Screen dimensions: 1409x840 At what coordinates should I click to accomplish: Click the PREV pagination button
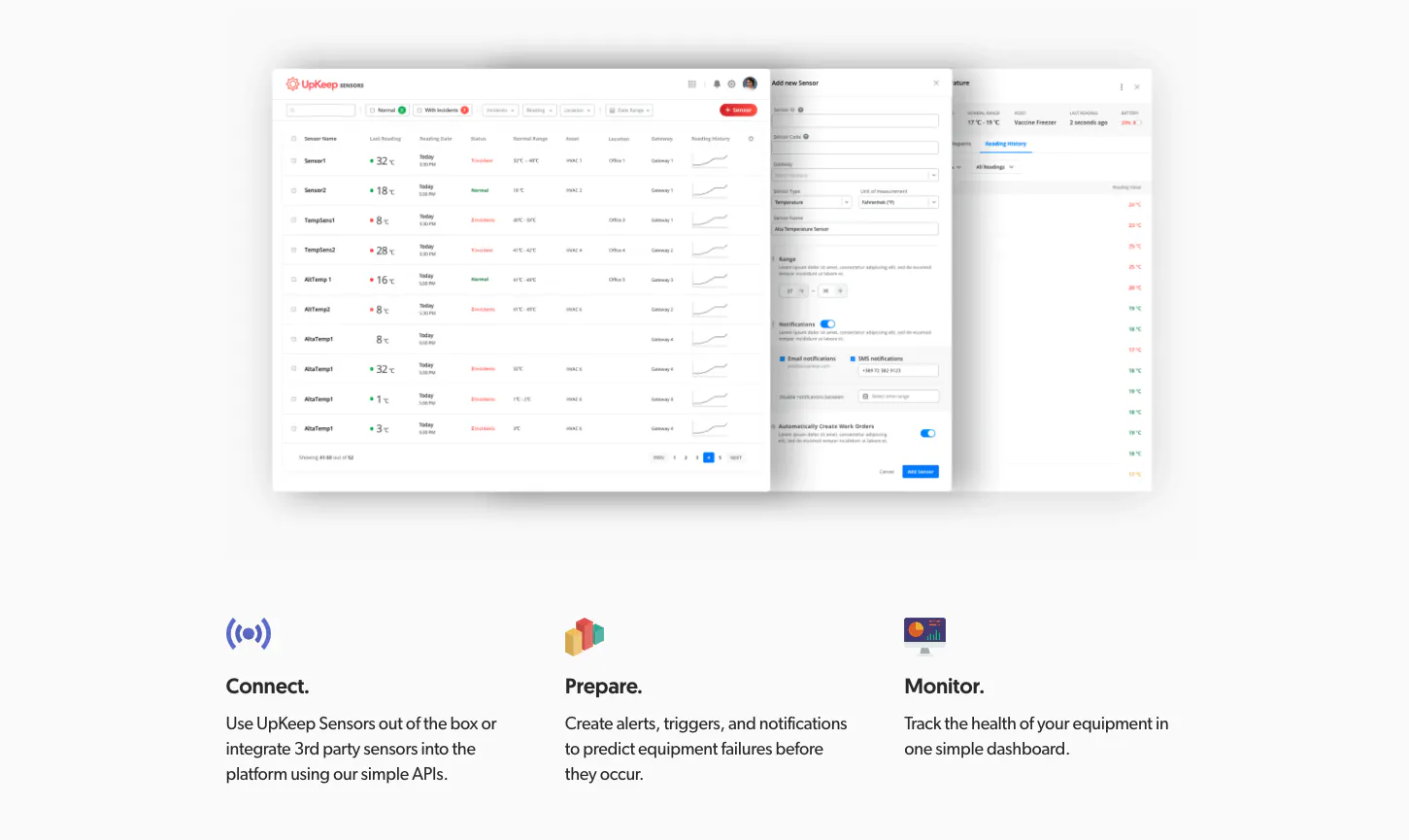658,457
